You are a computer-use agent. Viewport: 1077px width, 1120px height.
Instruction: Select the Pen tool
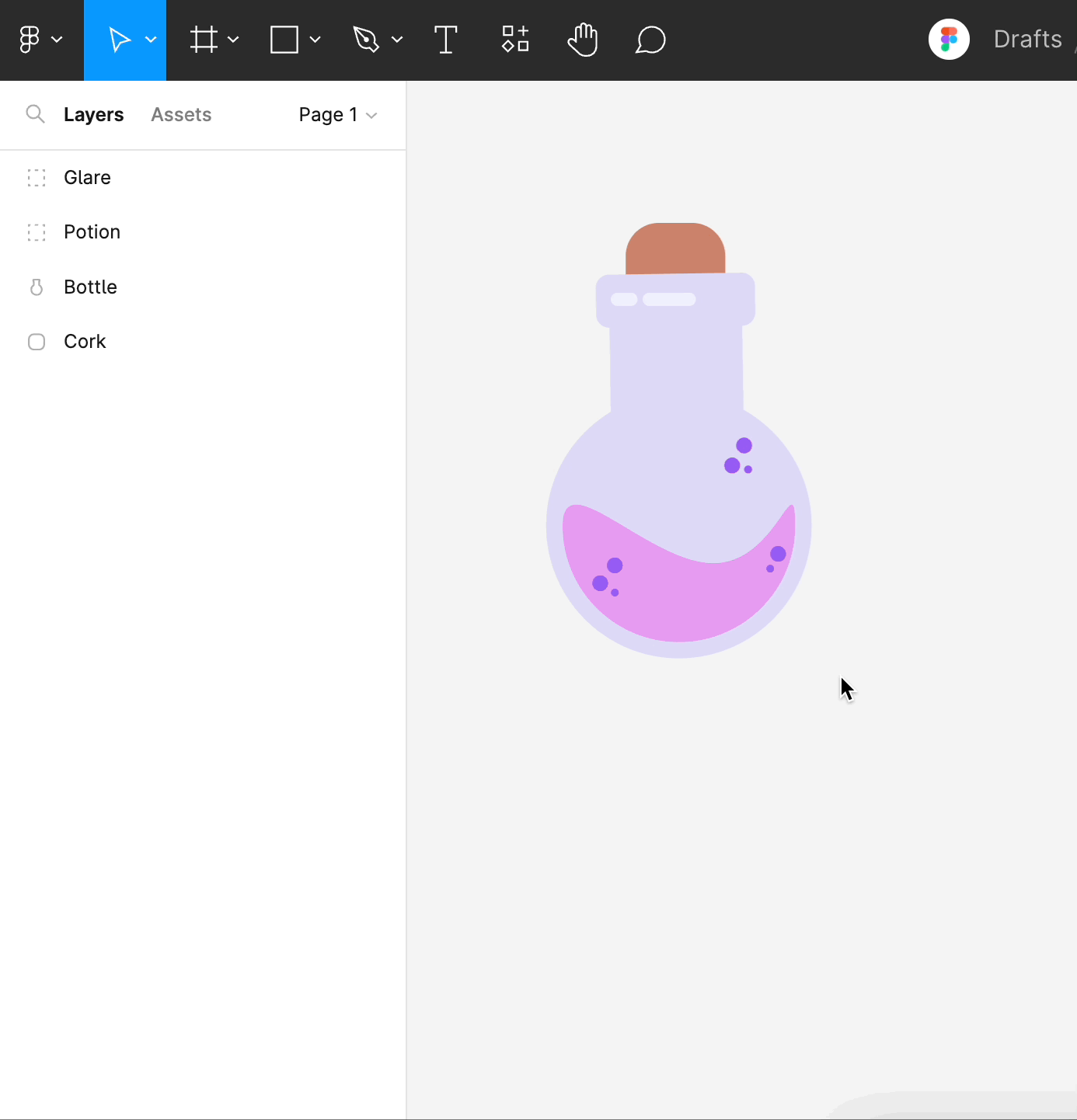coord(366,40)
